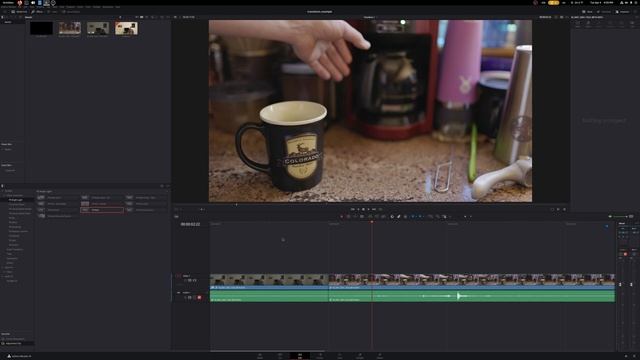Image resolution: width=640 pixels, height=360 pixels.
Task: Click the audio volume speaker icon
Action: click(610, 216)
